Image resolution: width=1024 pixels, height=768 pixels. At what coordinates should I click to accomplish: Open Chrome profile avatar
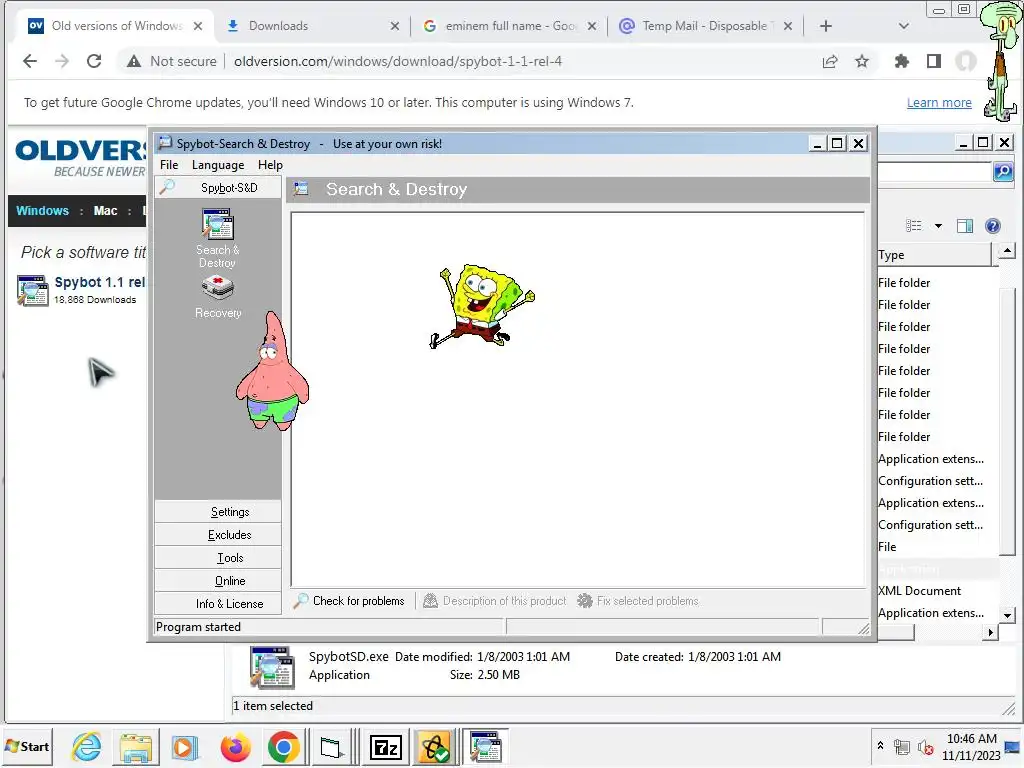[x=966, y=61]
